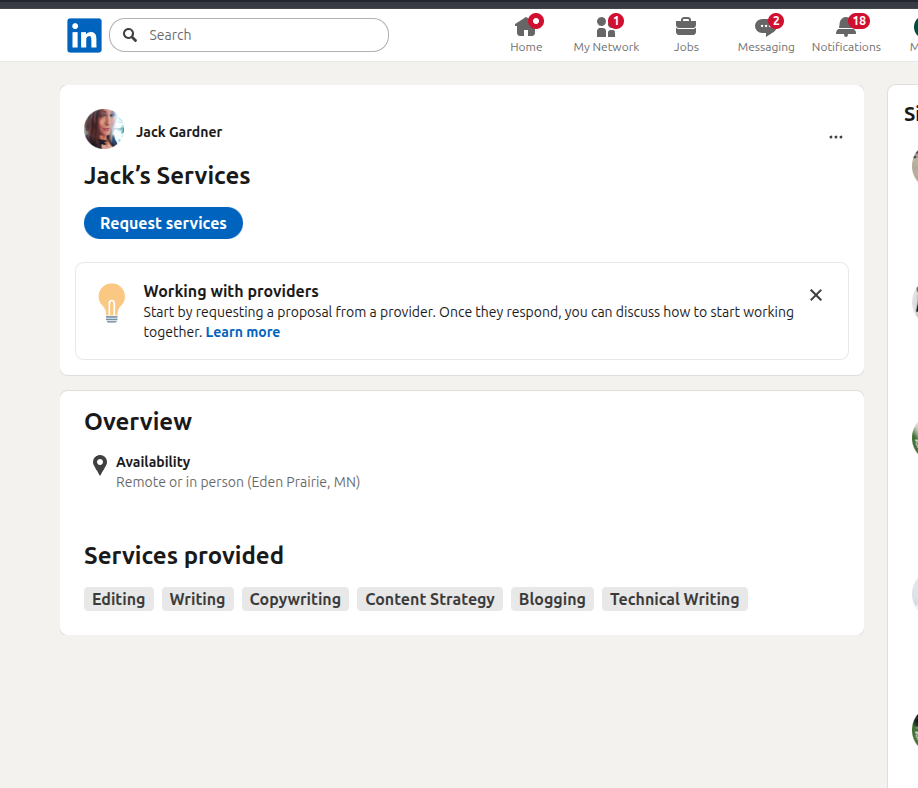Choose the Content Strategy service tag
The width and height of the screenshot is (918, 788).
click(430, 599)
